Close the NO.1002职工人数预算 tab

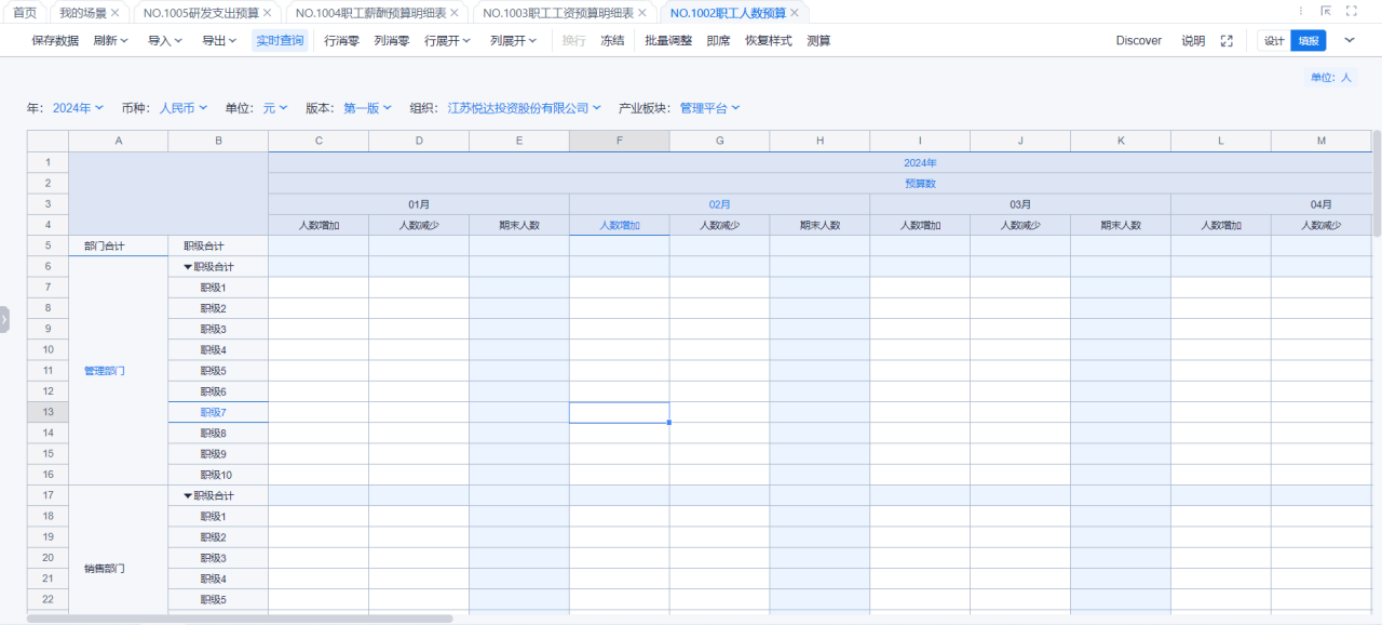(x=794, y=13)
